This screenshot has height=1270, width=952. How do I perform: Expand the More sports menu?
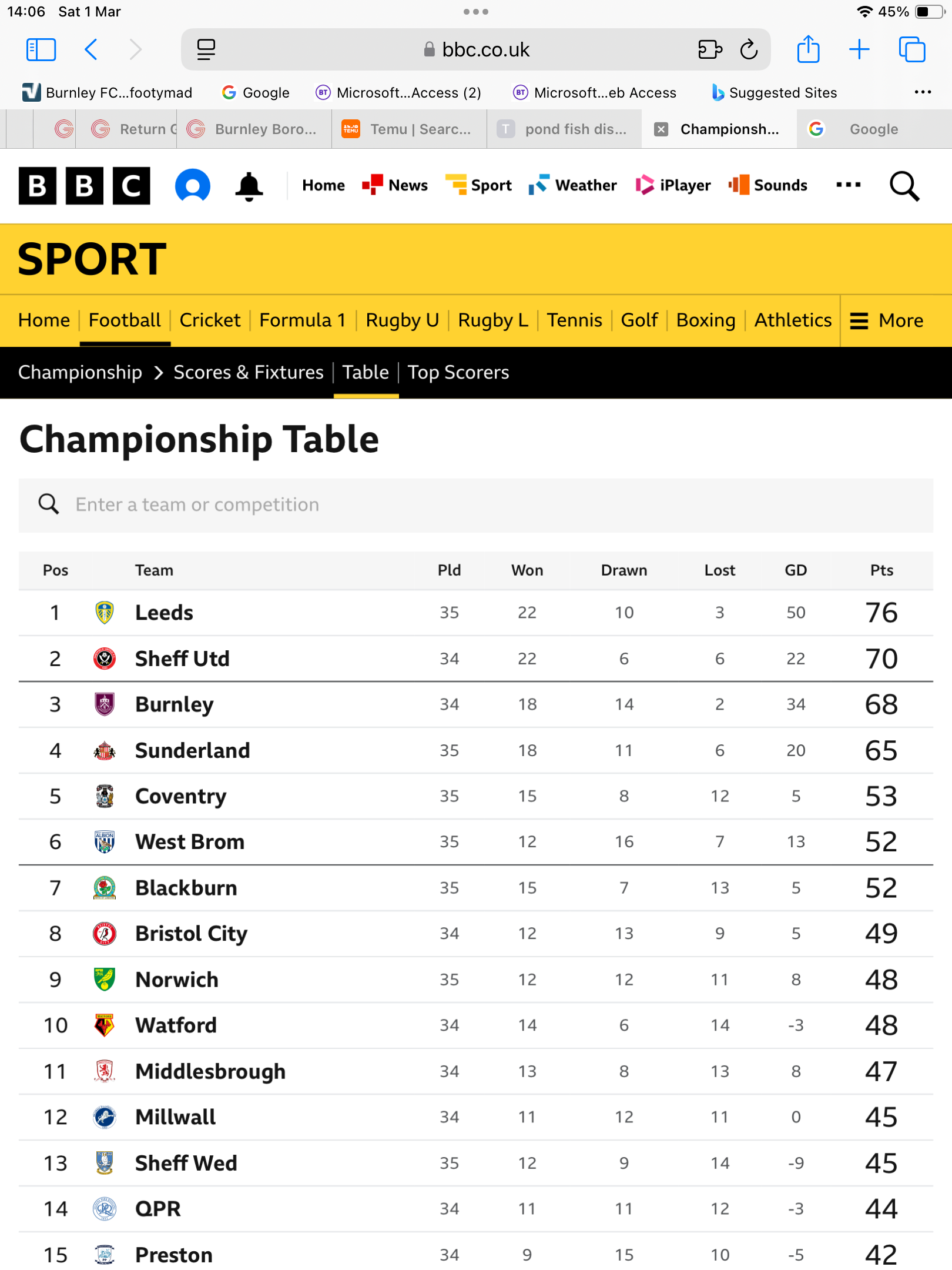887,320
